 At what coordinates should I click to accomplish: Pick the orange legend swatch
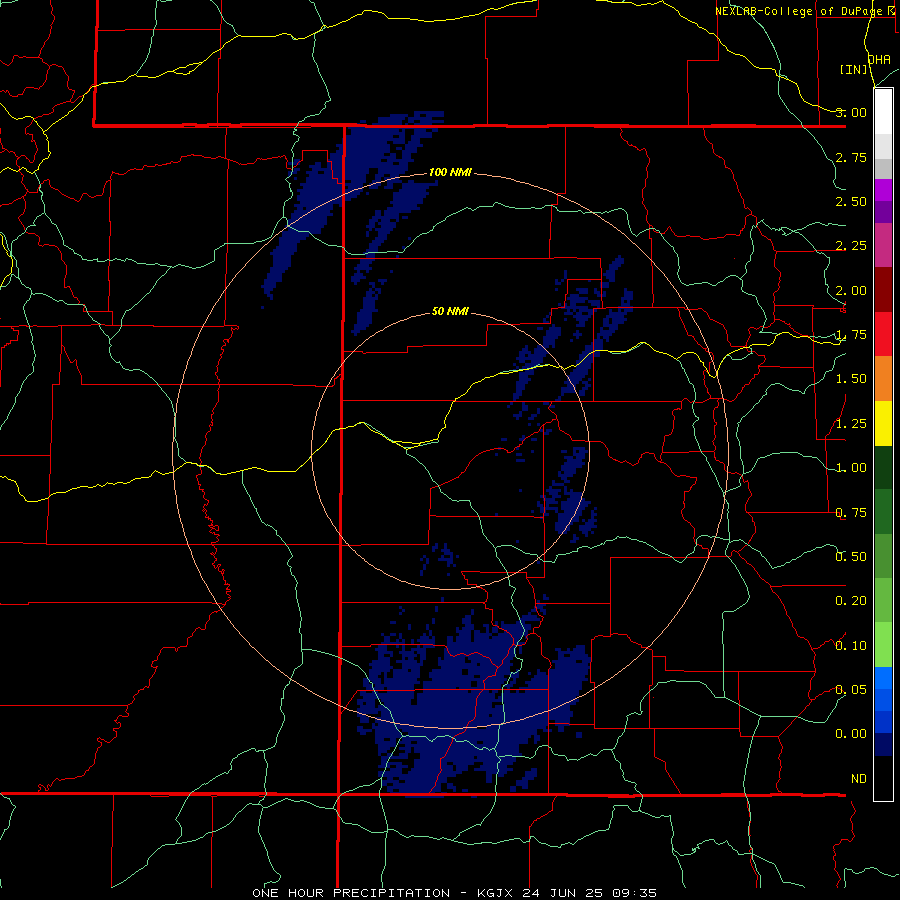pos(883,379)
